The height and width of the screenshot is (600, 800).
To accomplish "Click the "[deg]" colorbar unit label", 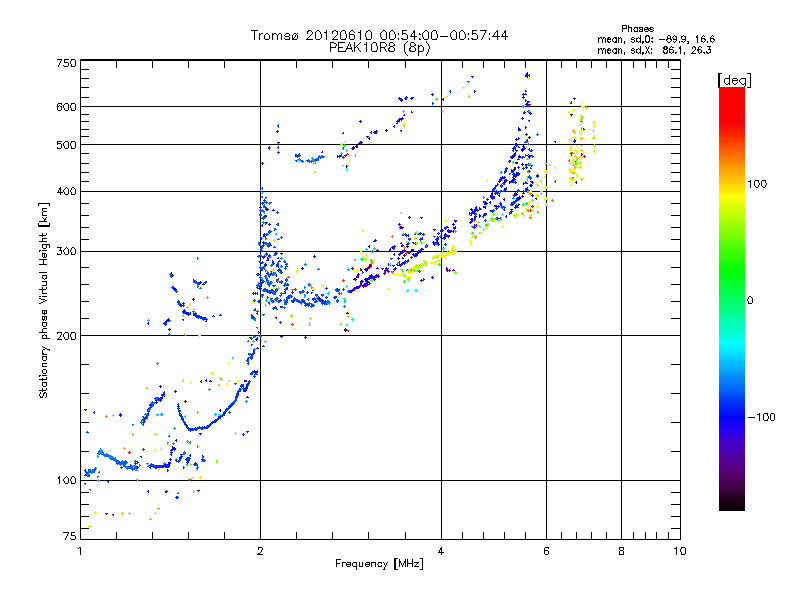I will click(734, 80).
